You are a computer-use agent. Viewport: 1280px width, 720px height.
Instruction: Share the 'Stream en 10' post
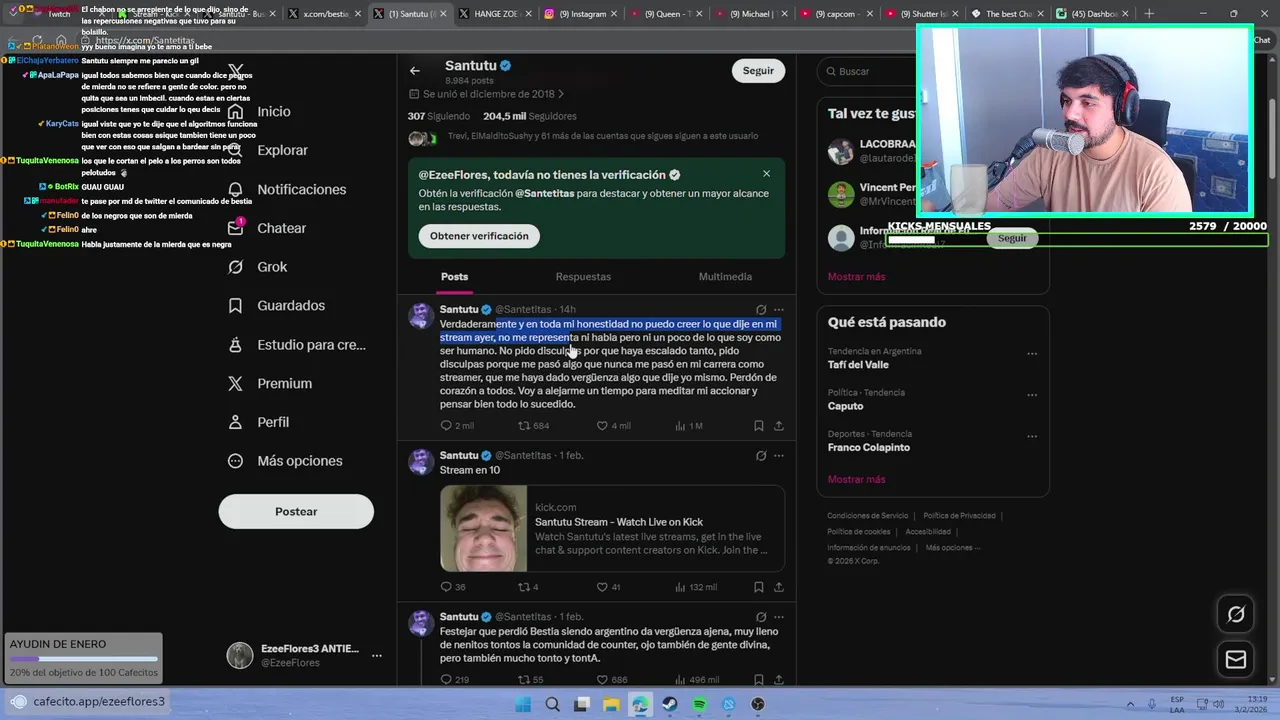779,587
